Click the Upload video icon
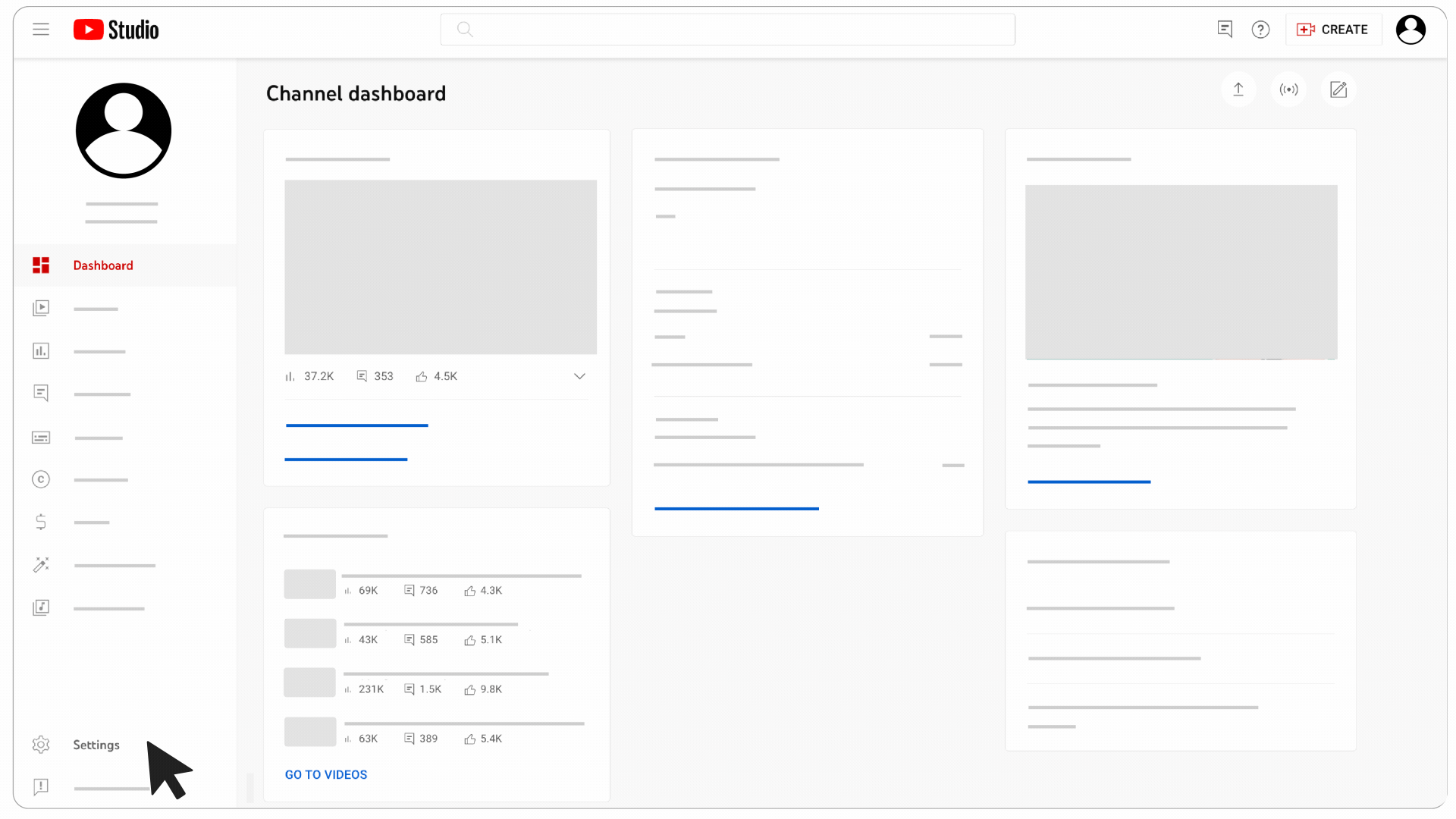Image resolution: width=1456 pixels, height=819 pixels. tap(1238, 89)
